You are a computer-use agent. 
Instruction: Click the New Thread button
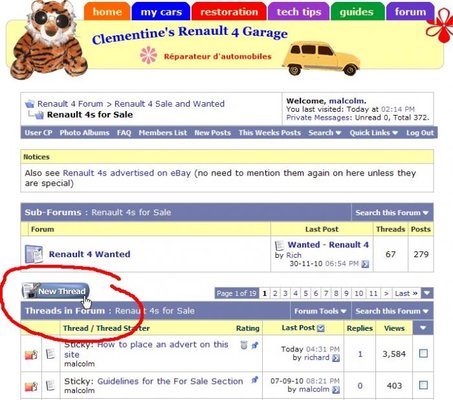pos(56,291)
